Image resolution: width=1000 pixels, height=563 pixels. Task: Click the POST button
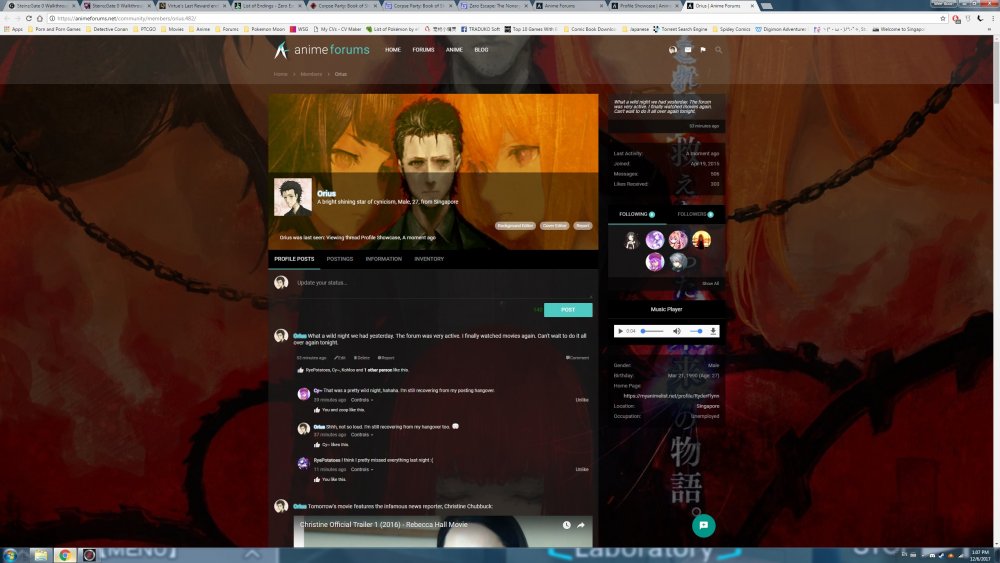coord(568,310)
